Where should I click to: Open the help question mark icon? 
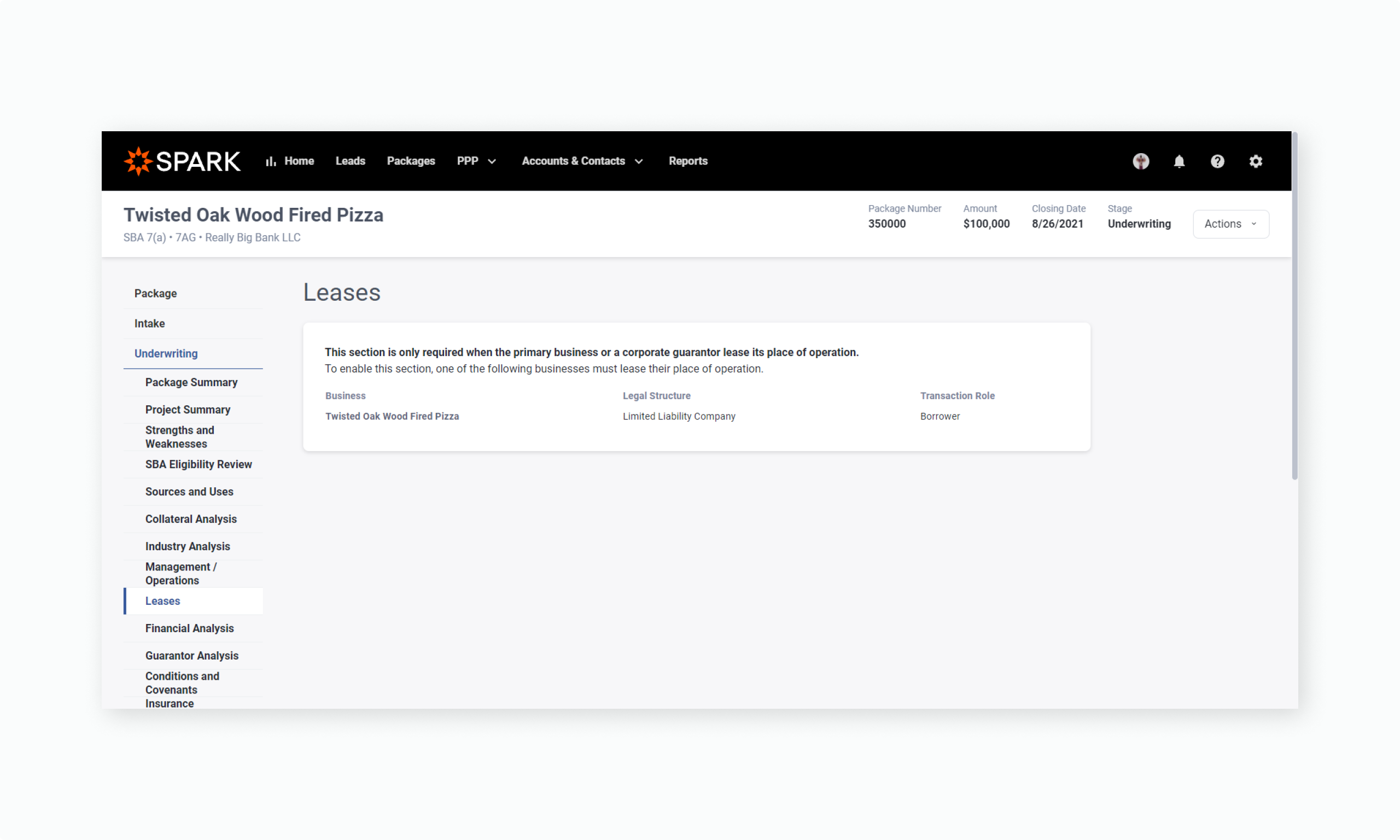1217,161
